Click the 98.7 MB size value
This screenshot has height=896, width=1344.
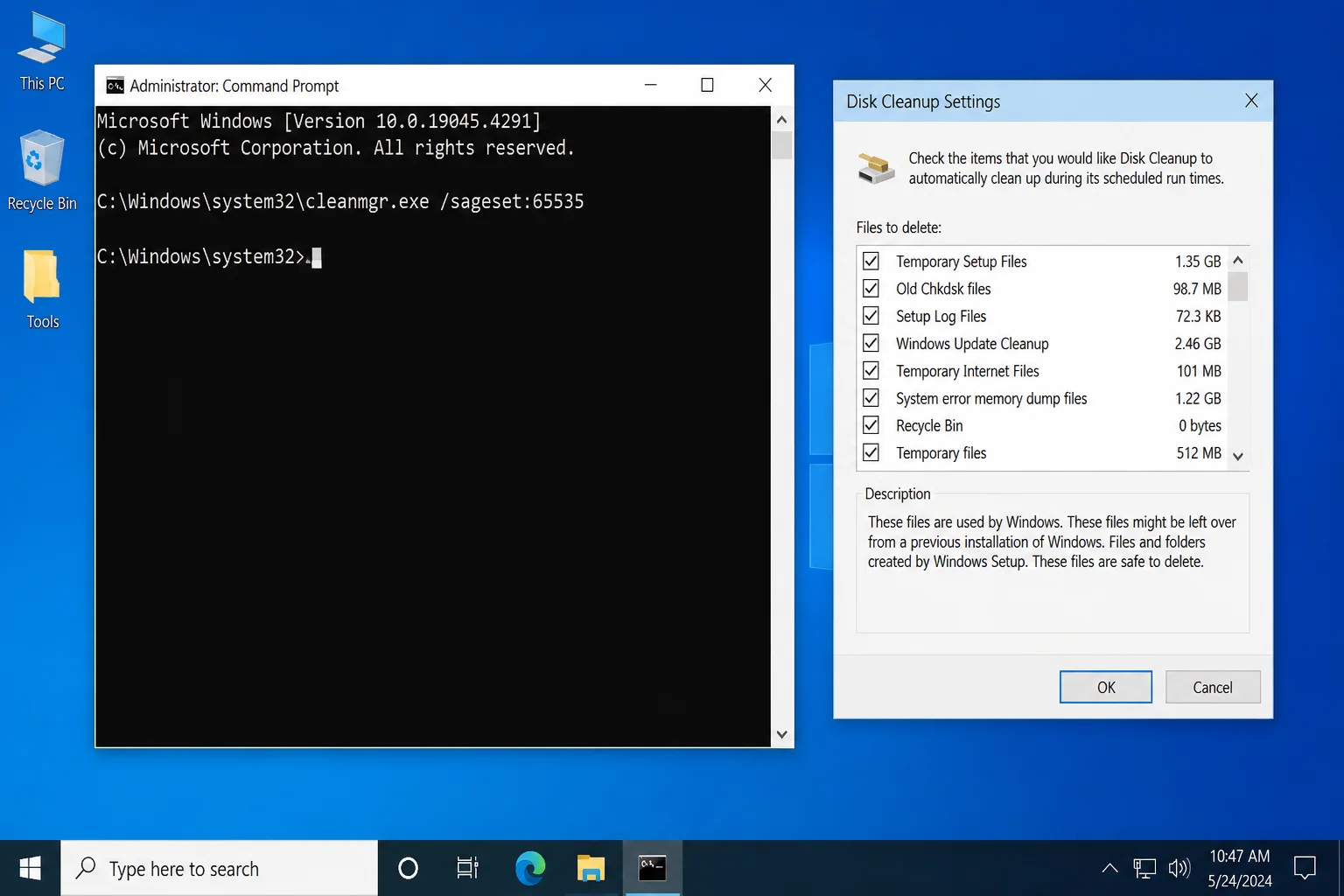coord(1196,289)
